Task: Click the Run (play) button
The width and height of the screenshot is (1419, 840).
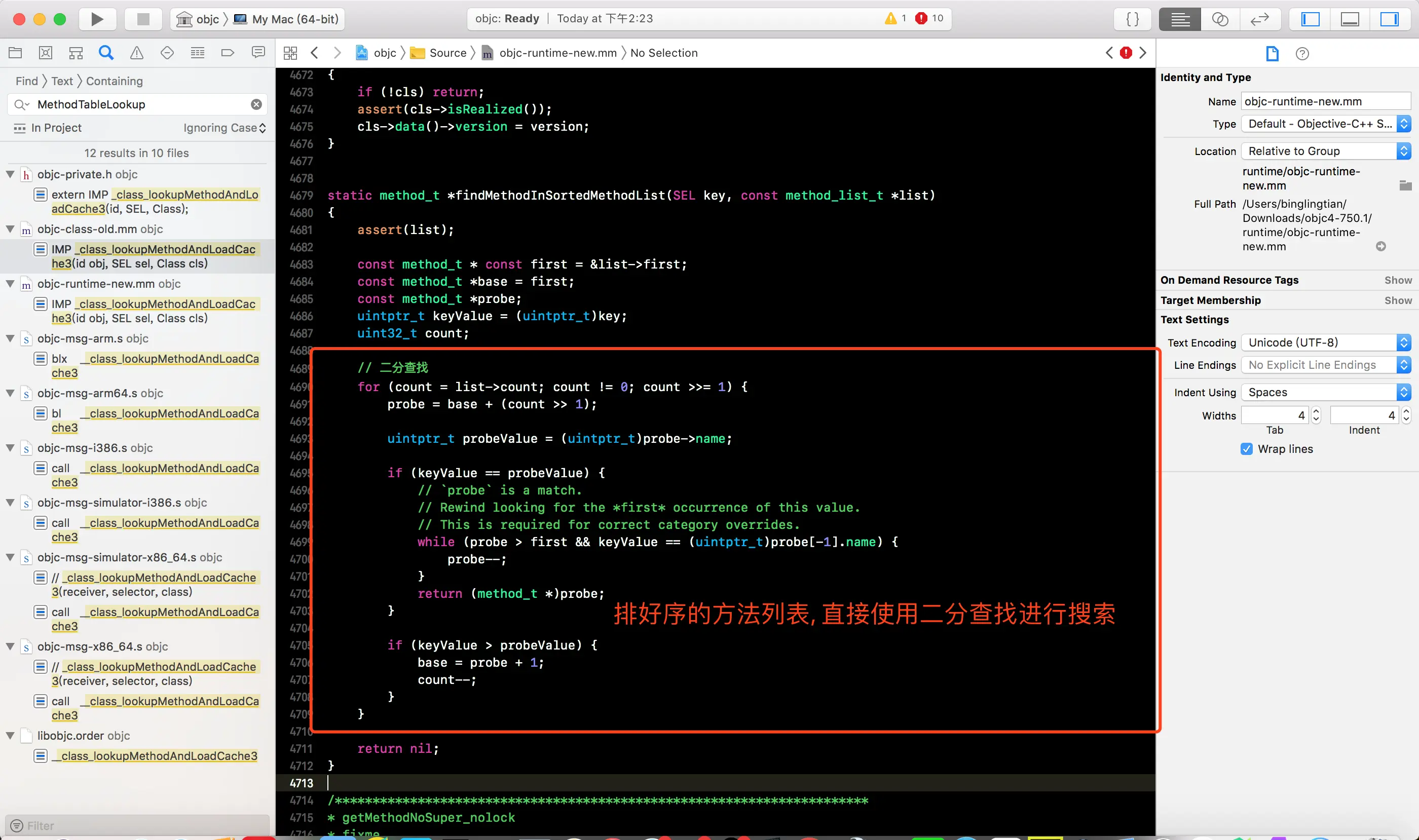Action: click(x=97, y=19)
